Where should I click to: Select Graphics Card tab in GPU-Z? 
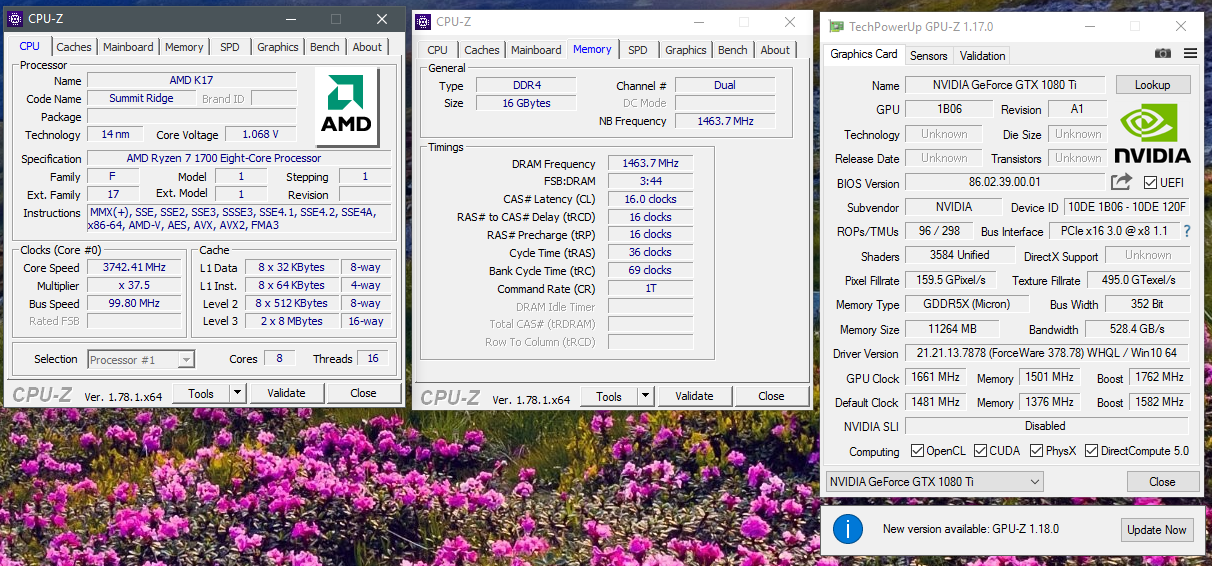864,54
